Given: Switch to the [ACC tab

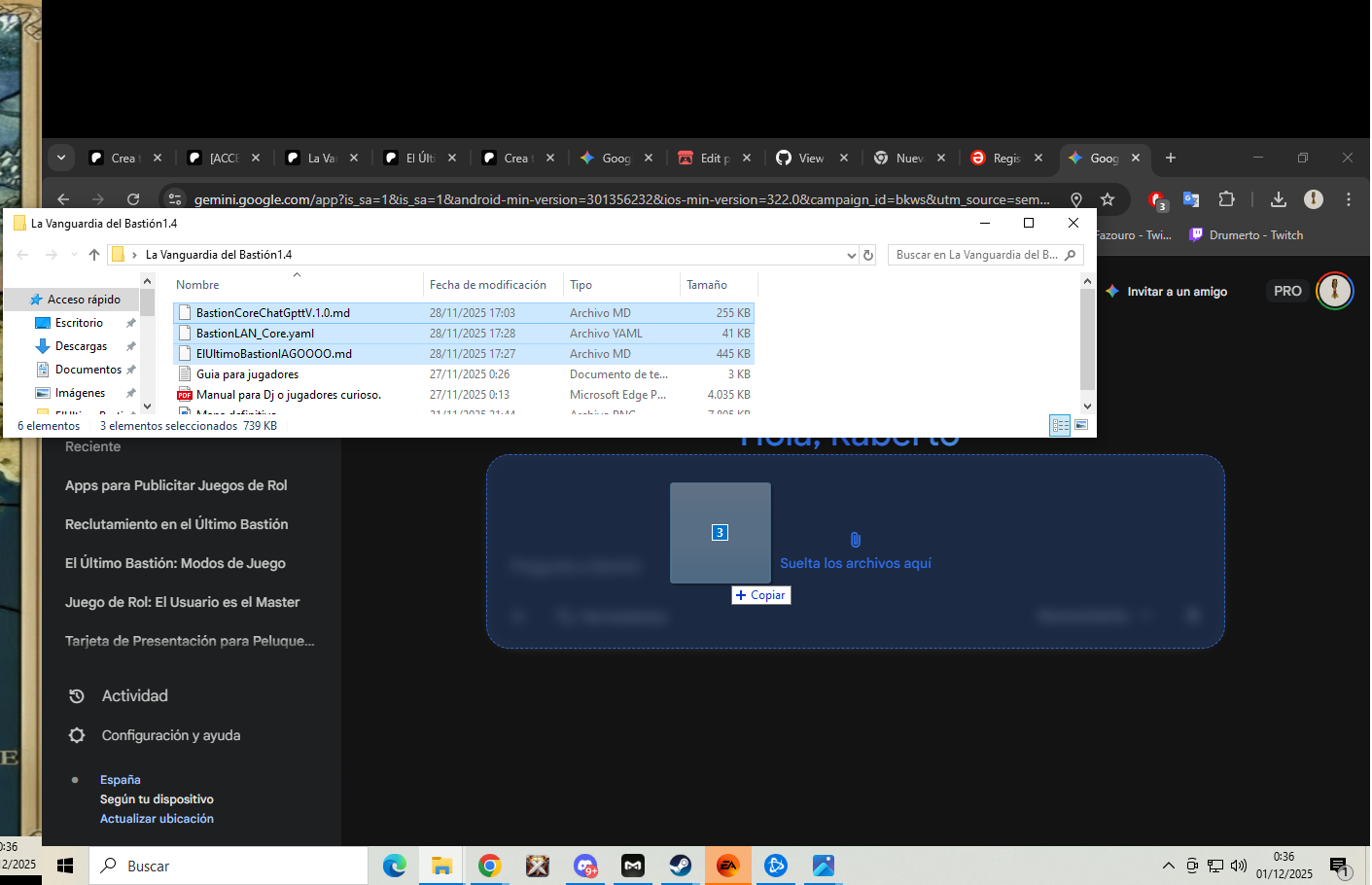Looking at the screenshot, I should click(x=225, y=158).
